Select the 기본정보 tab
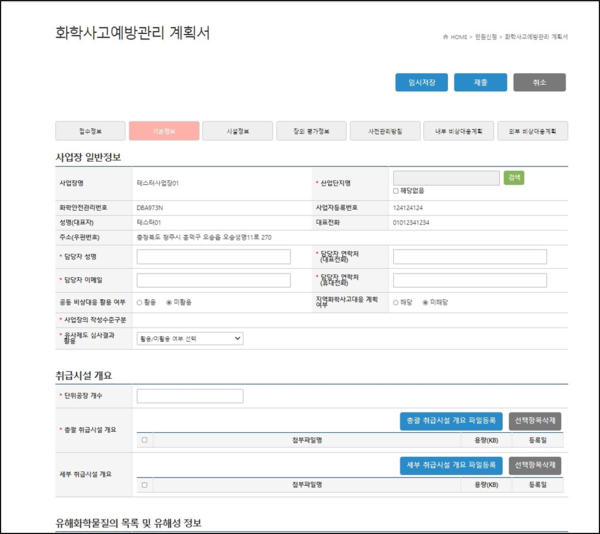 [x=164, y=131]
